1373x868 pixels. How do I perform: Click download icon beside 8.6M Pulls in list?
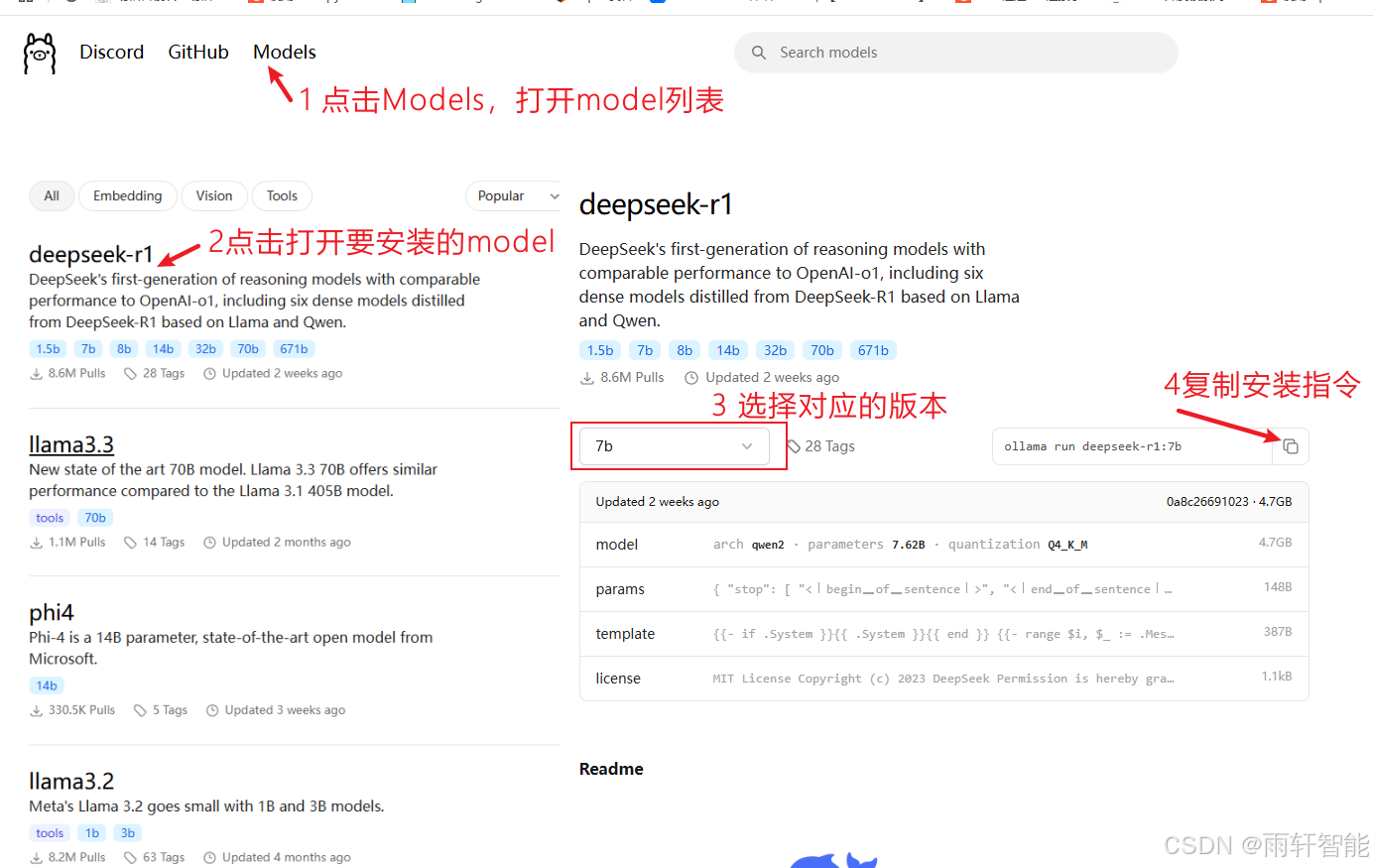tap(37, 374)
